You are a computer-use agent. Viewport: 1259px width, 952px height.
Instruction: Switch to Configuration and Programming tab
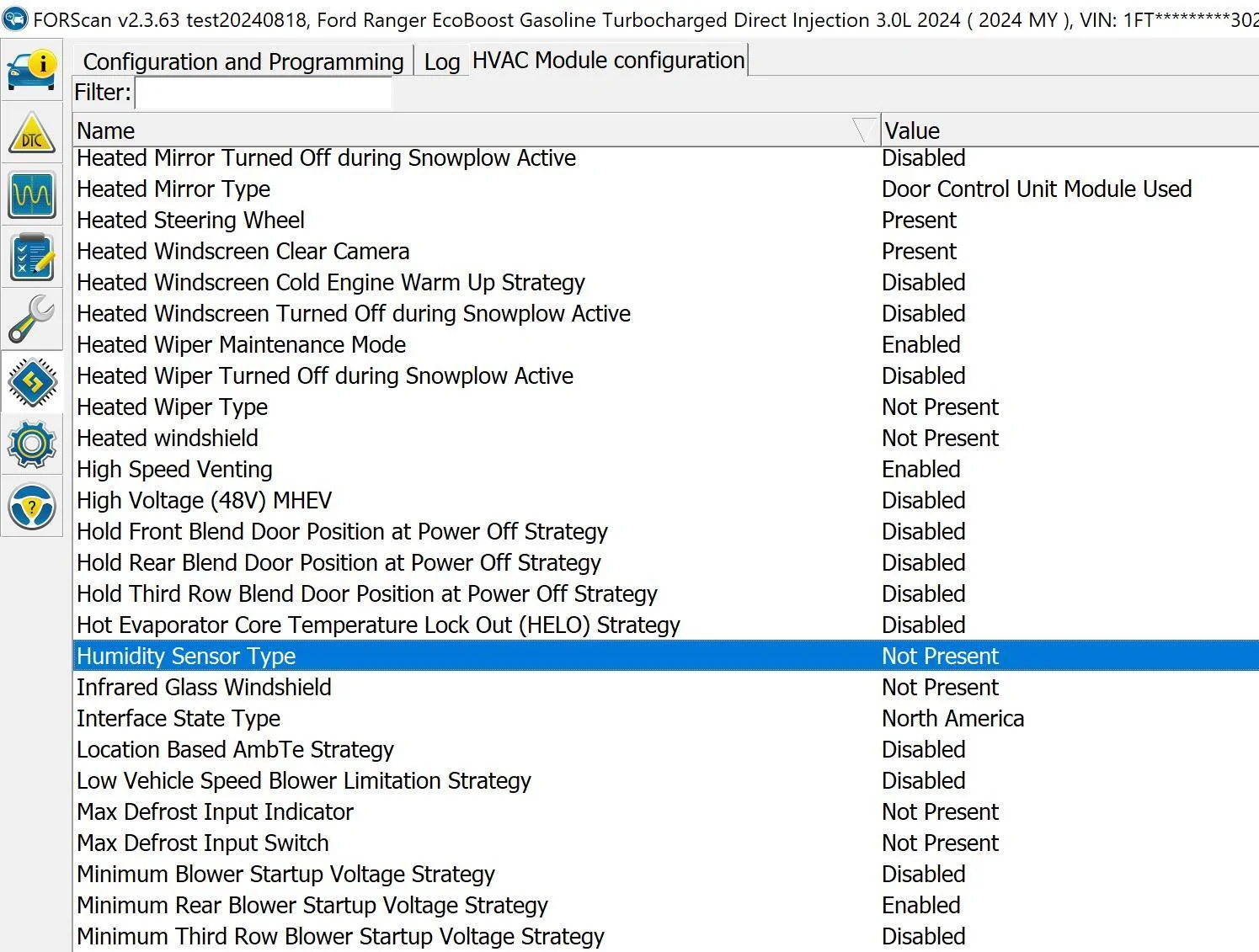coord(243,61)
